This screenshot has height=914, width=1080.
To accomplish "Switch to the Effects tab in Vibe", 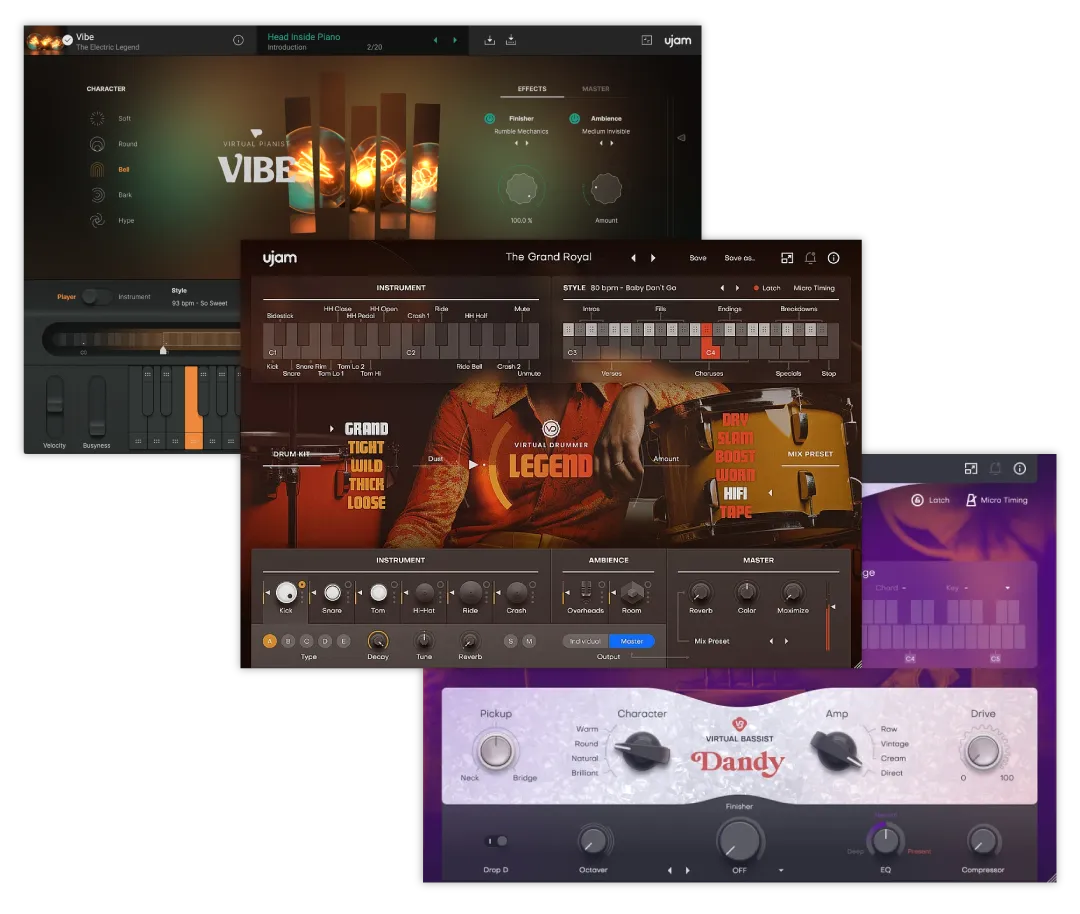I will [532, 89].
